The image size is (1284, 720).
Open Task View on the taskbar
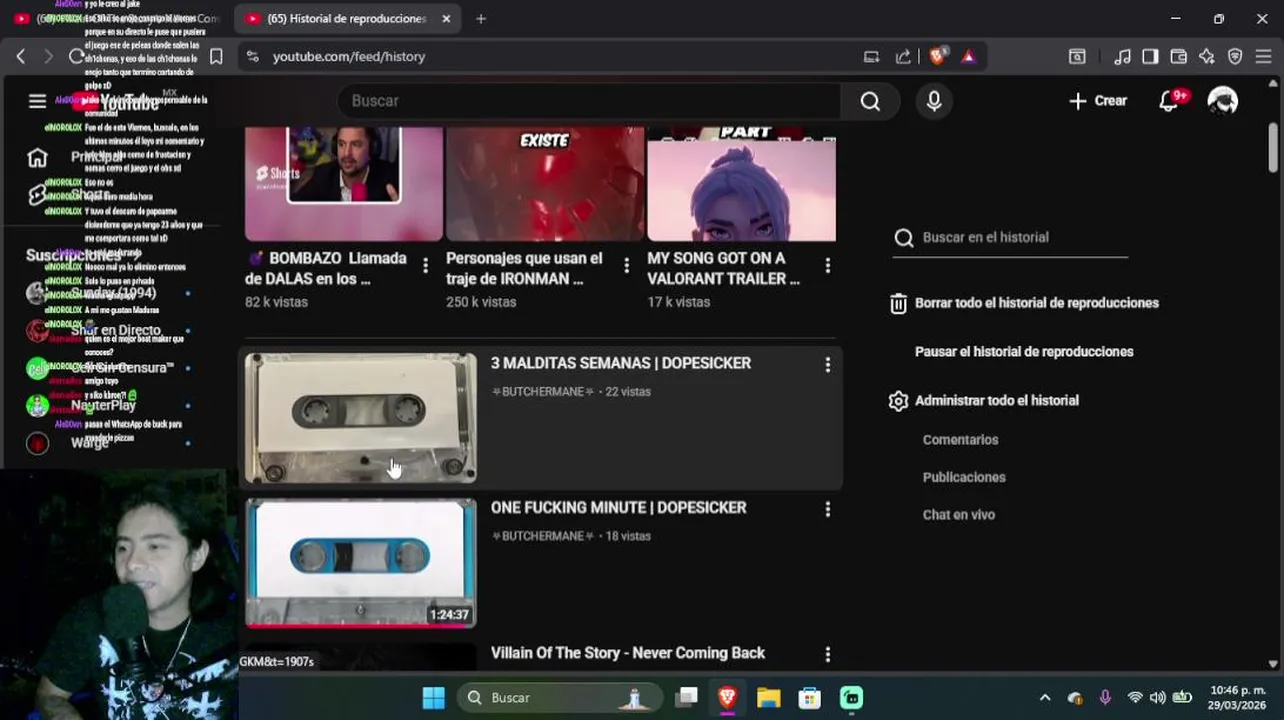[x=686, y=698]
